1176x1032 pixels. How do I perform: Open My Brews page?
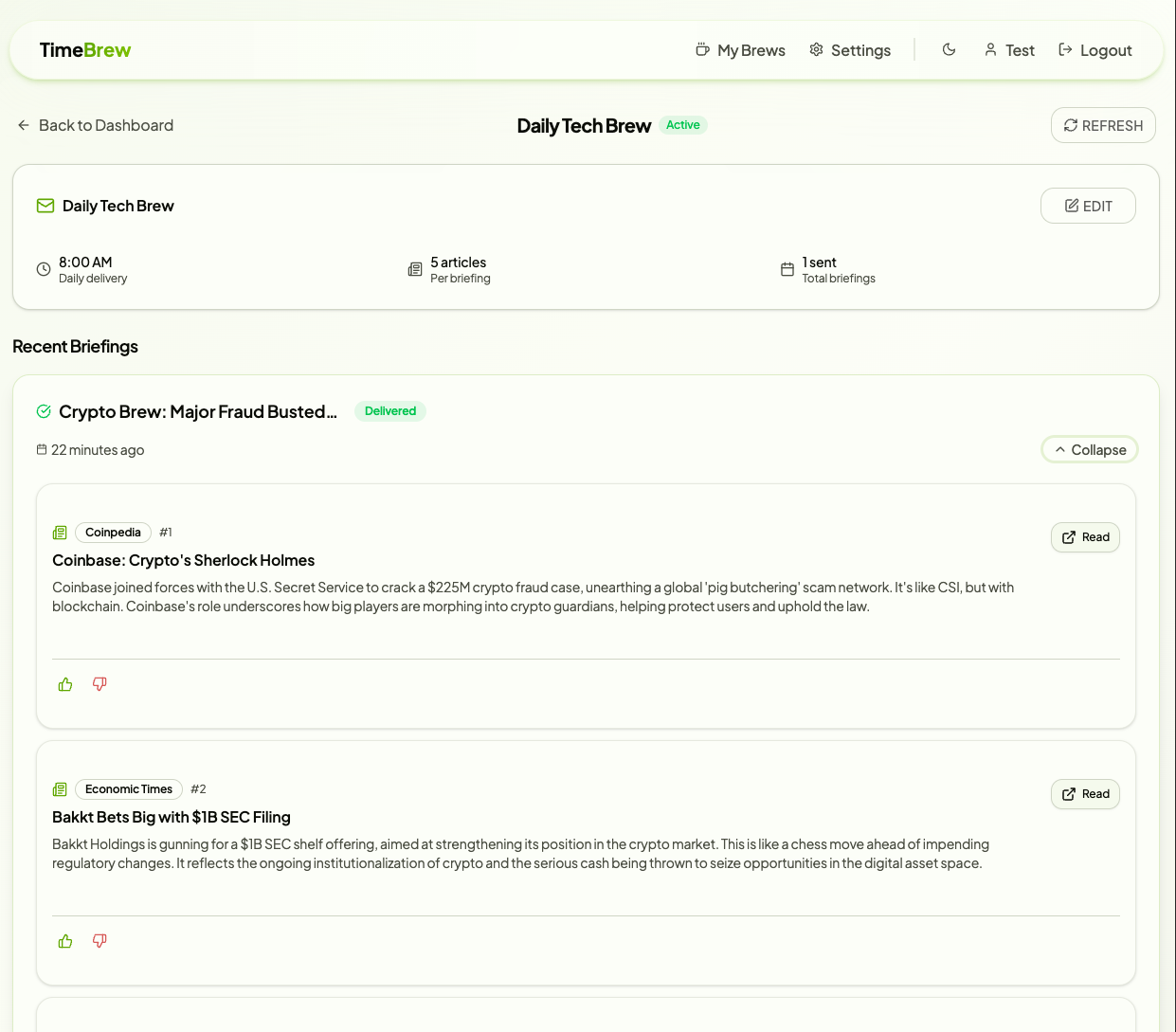pyautogui.click(x=740, y=50)
